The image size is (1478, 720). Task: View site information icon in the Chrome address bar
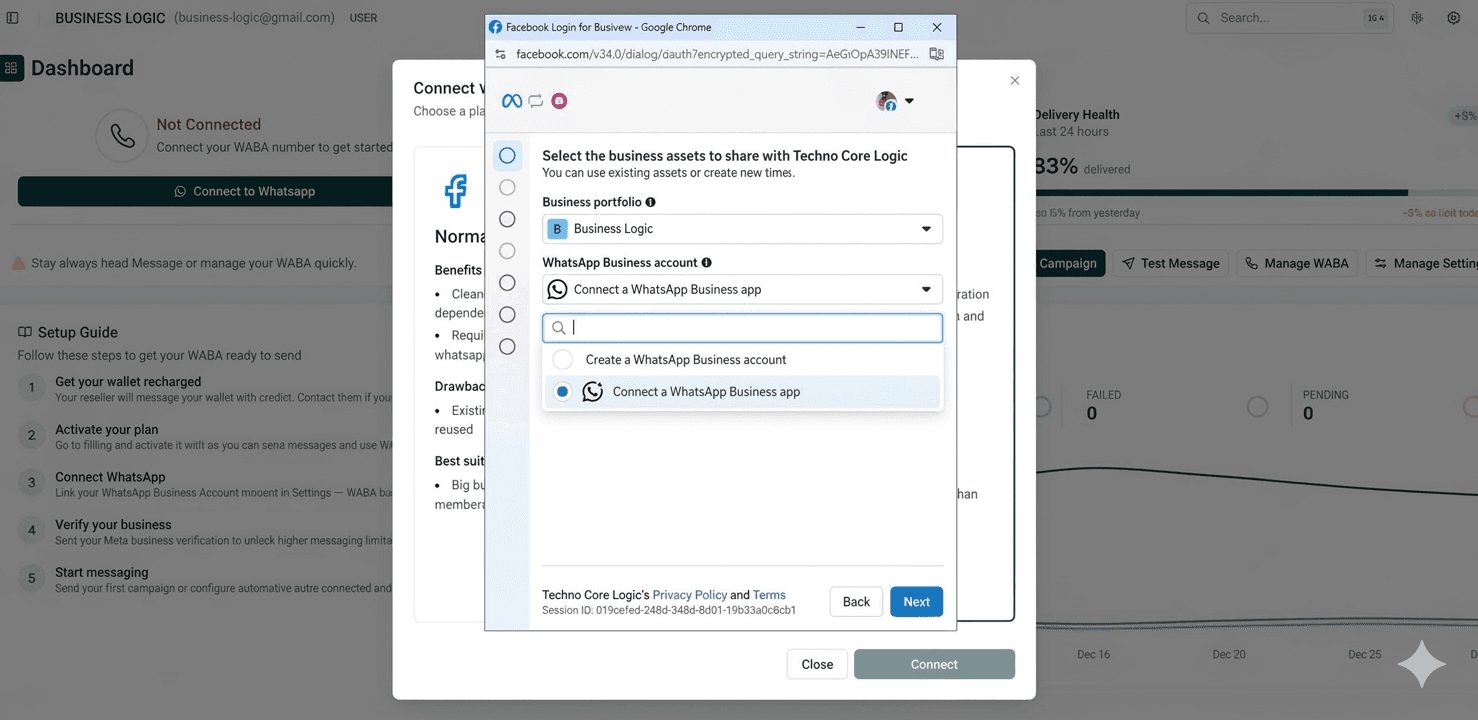501,54
